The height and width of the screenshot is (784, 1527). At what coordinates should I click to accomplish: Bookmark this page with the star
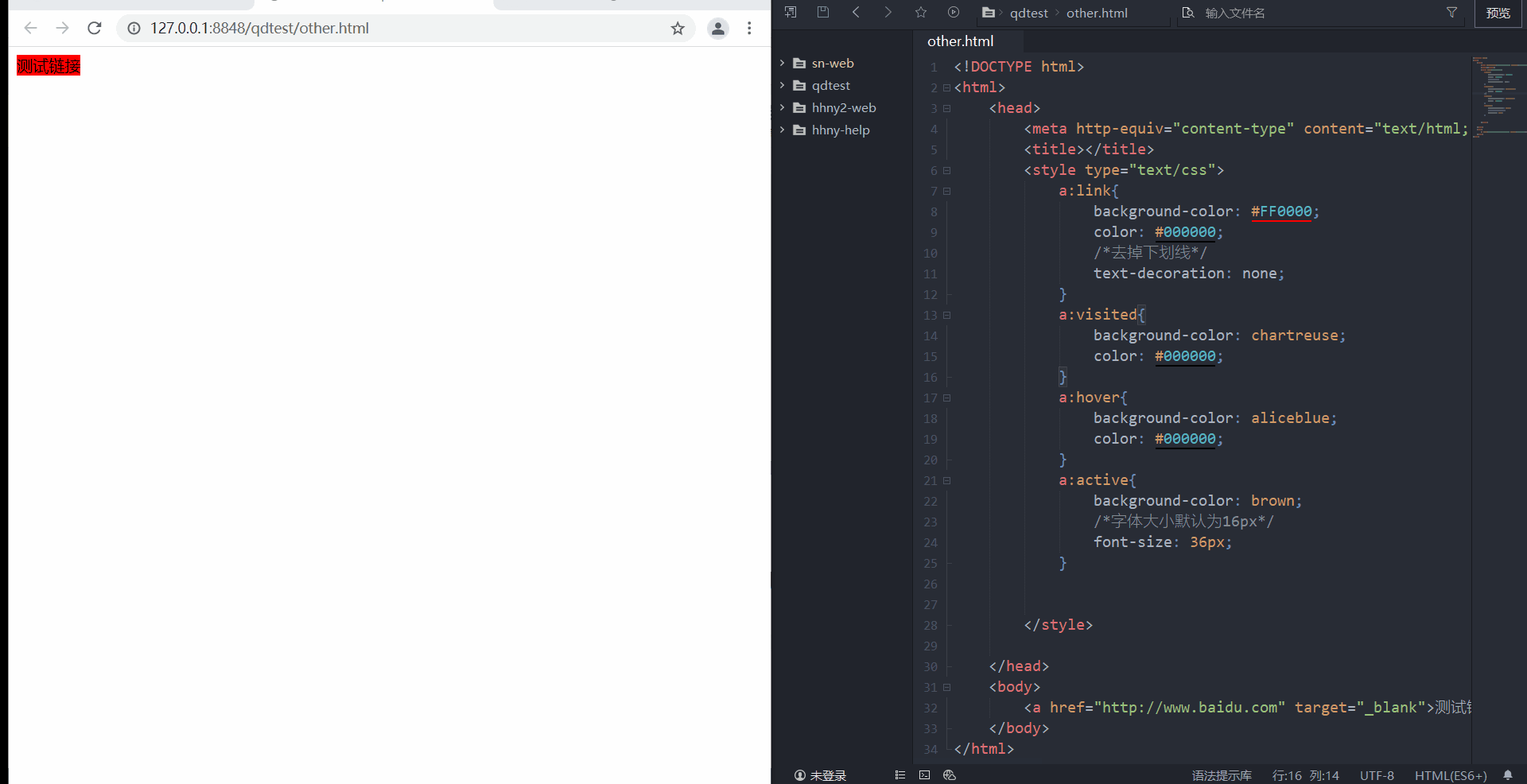pos(678,29)
